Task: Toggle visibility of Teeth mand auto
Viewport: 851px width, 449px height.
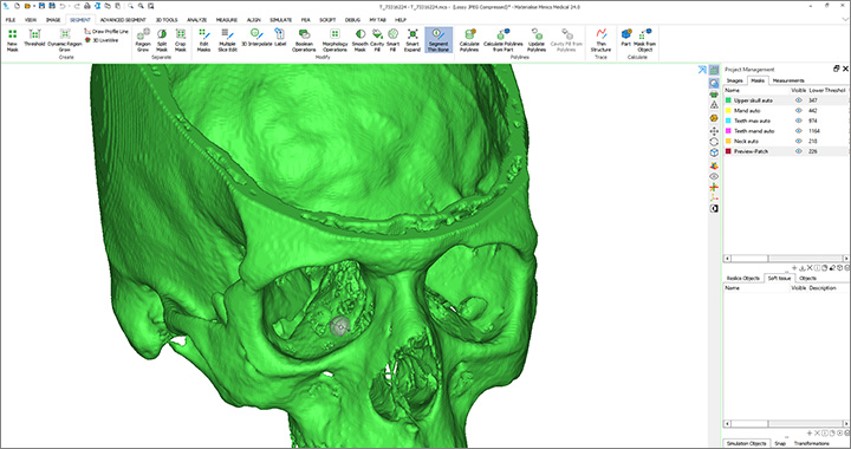Action: pyautogui.click(x=798, y=131)
